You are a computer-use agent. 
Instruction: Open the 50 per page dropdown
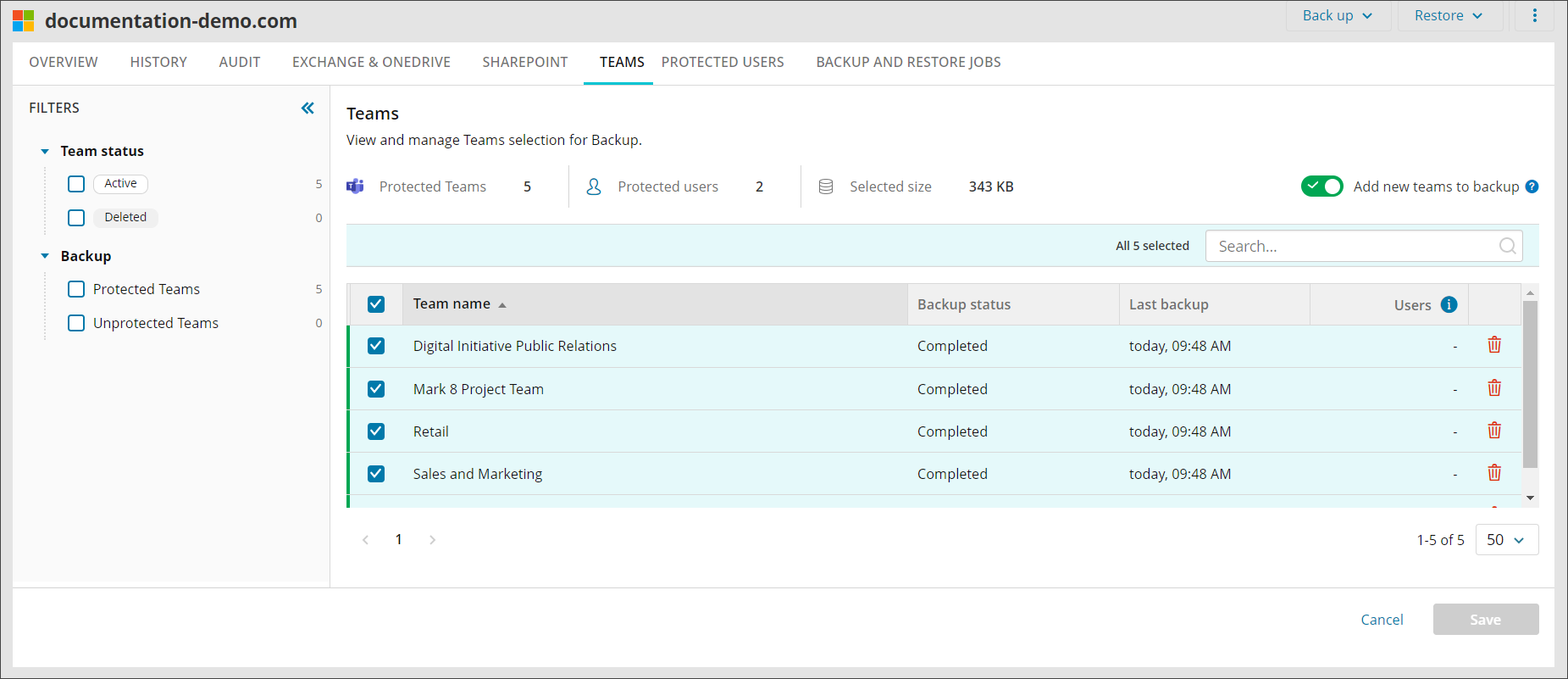tap(1506, 540)
